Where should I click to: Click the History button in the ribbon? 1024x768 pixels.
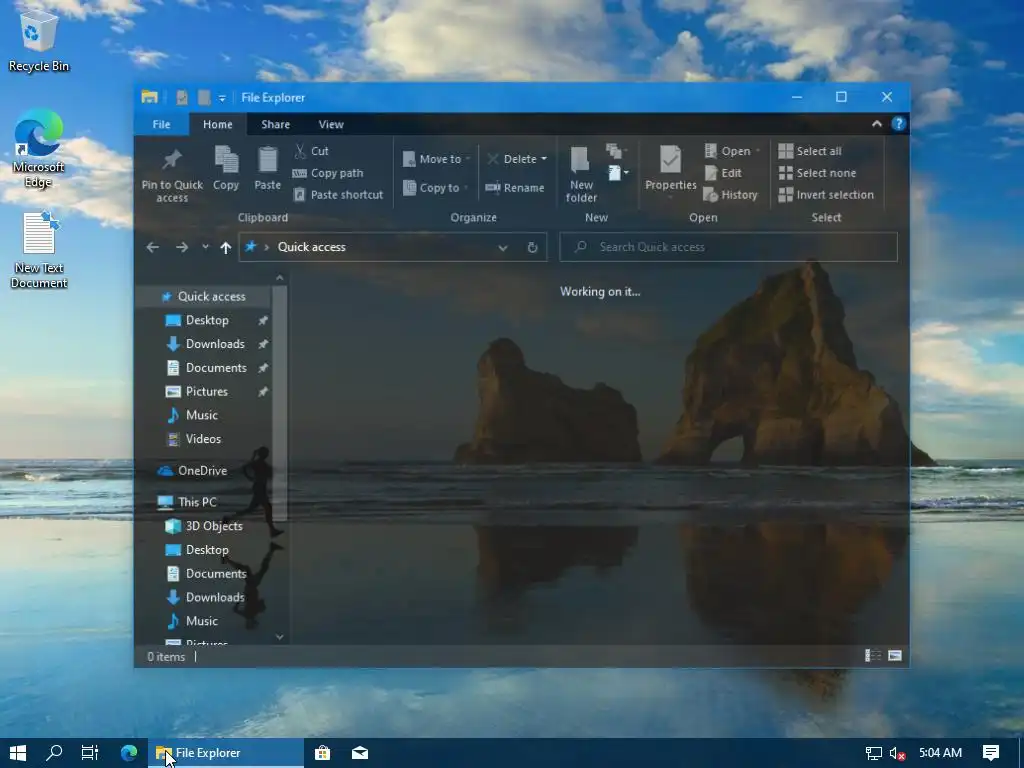[x=731, y=195]
